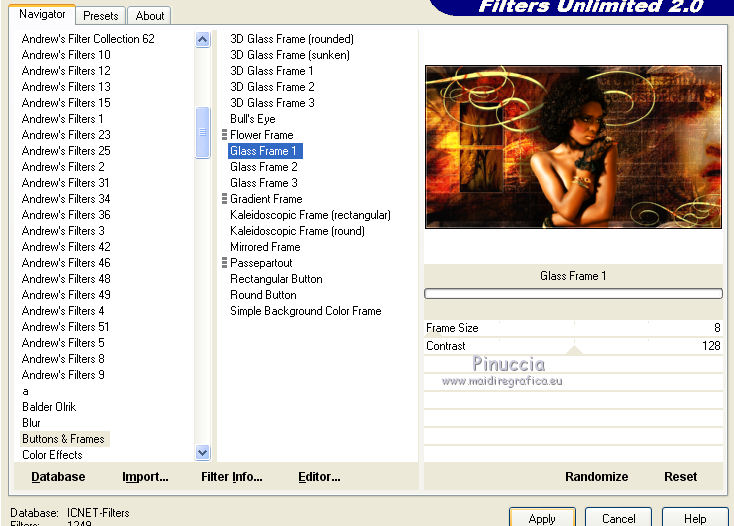This screenshot has width=734, height=526.
Task: Select Simple Background Color Frame
Action: tap(306, 311)
